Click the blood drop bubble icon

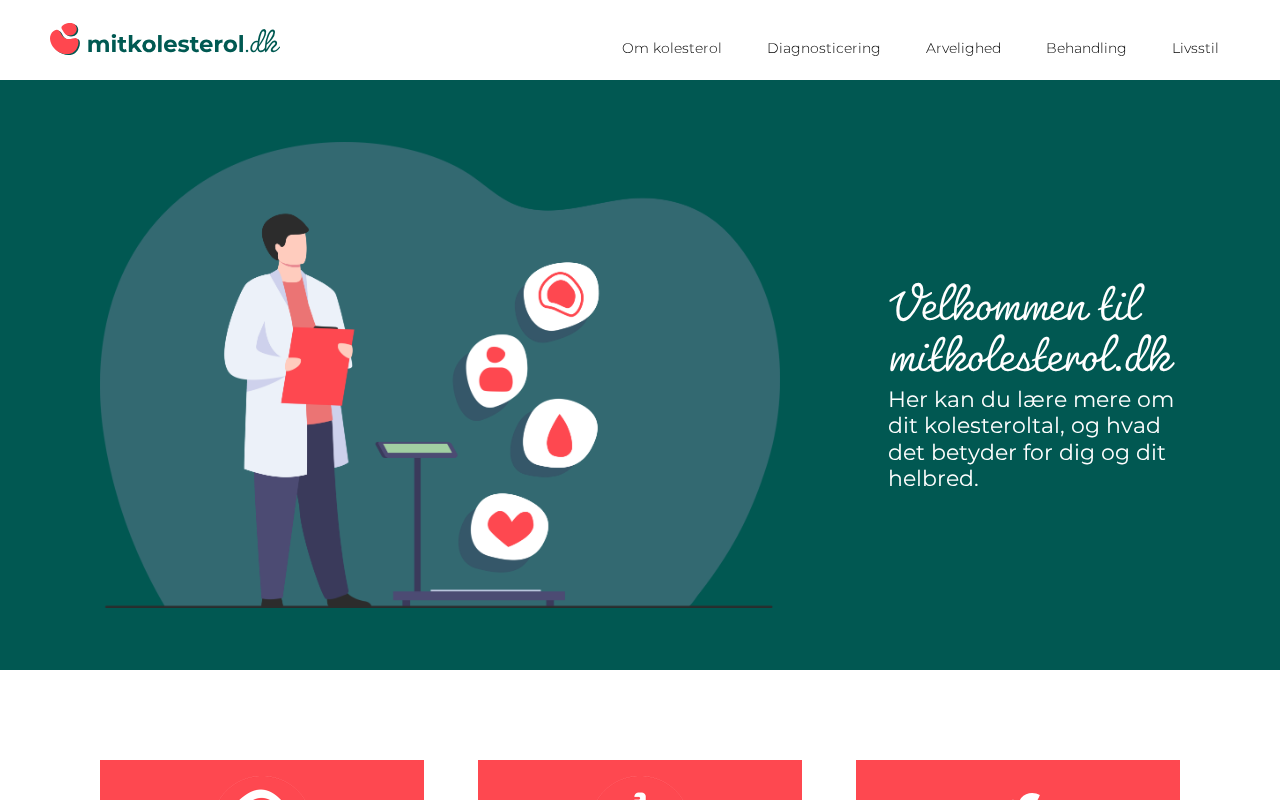click(x=560, y=434)
